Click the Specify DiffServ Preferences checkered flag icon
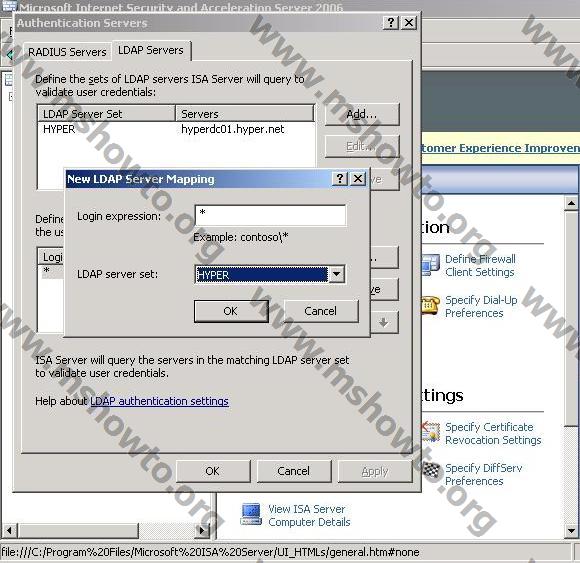 pos(432,471)
